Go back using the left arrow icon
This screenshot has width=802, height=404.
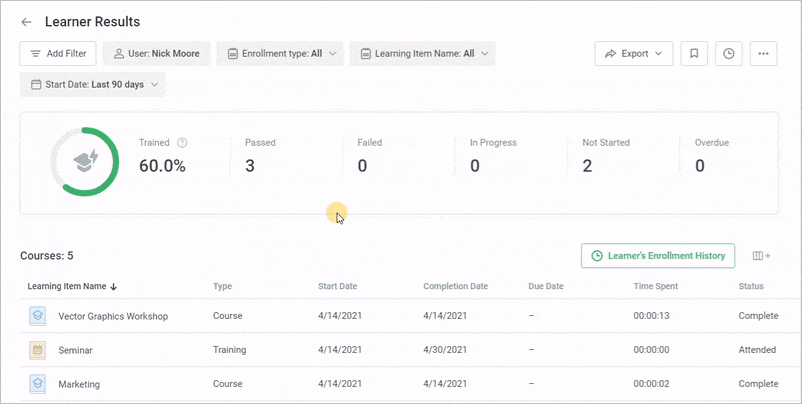point(26,22)
